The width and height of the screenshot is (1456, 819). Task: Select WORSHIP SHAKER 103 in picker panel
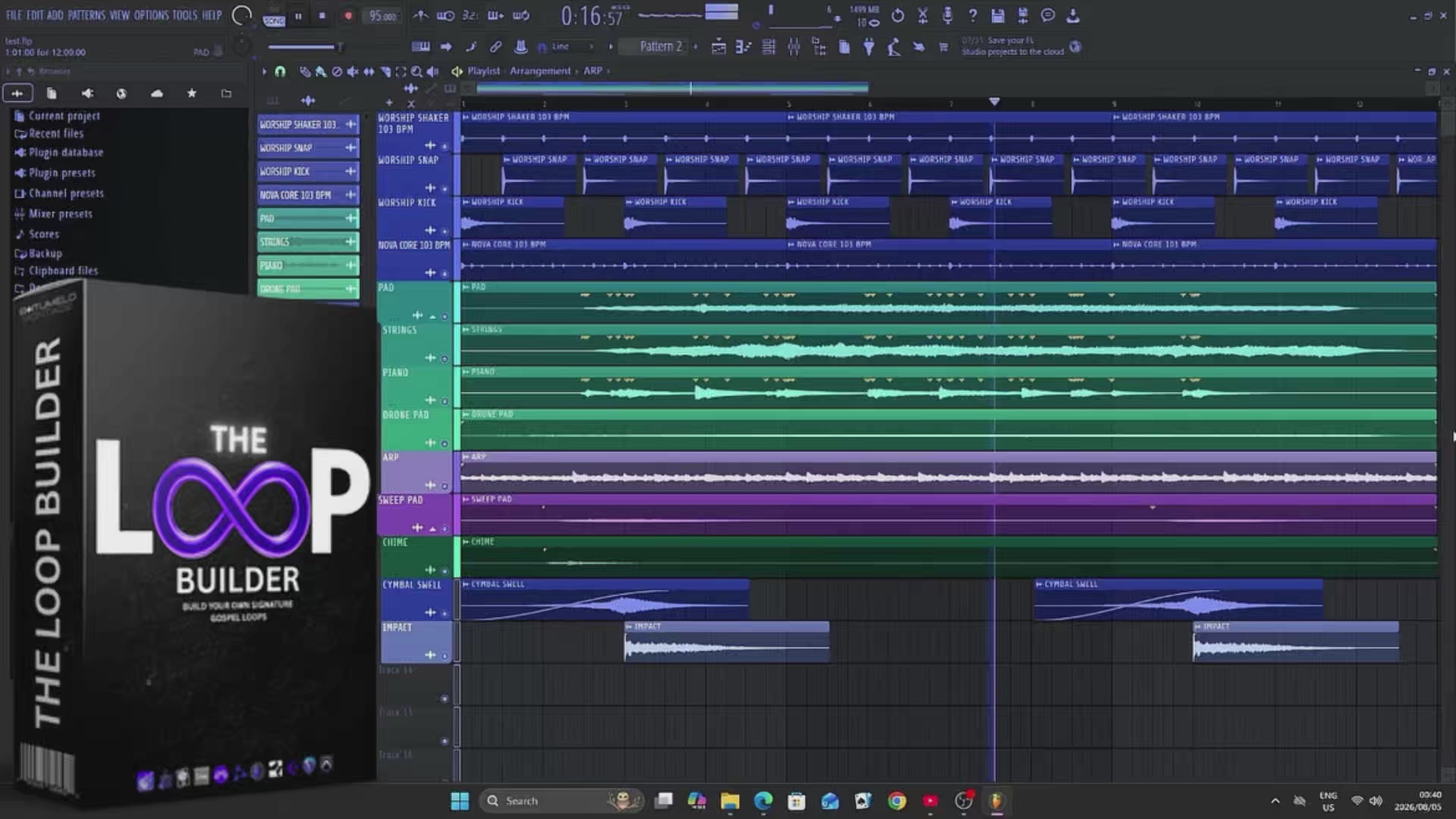click(308, 124)
